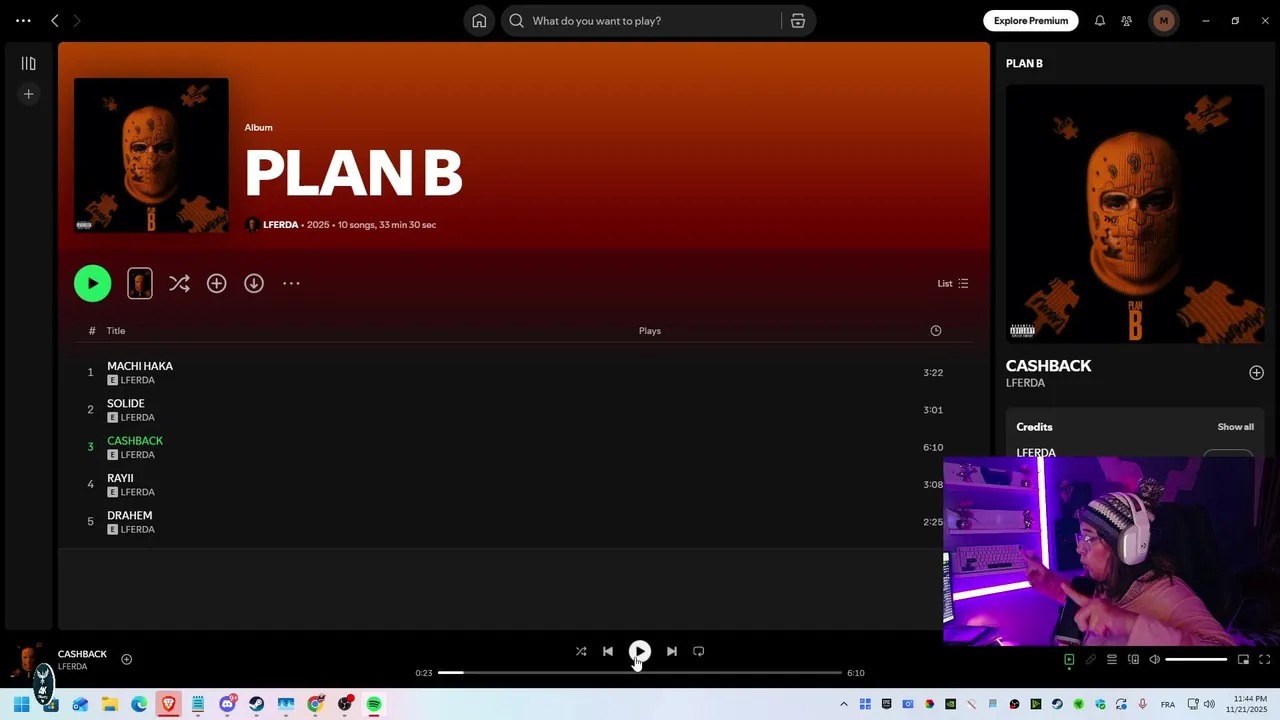Open LFERDA in the Credits section
Viewport: 1280px width, 720px height.
tap(1036, 453)
